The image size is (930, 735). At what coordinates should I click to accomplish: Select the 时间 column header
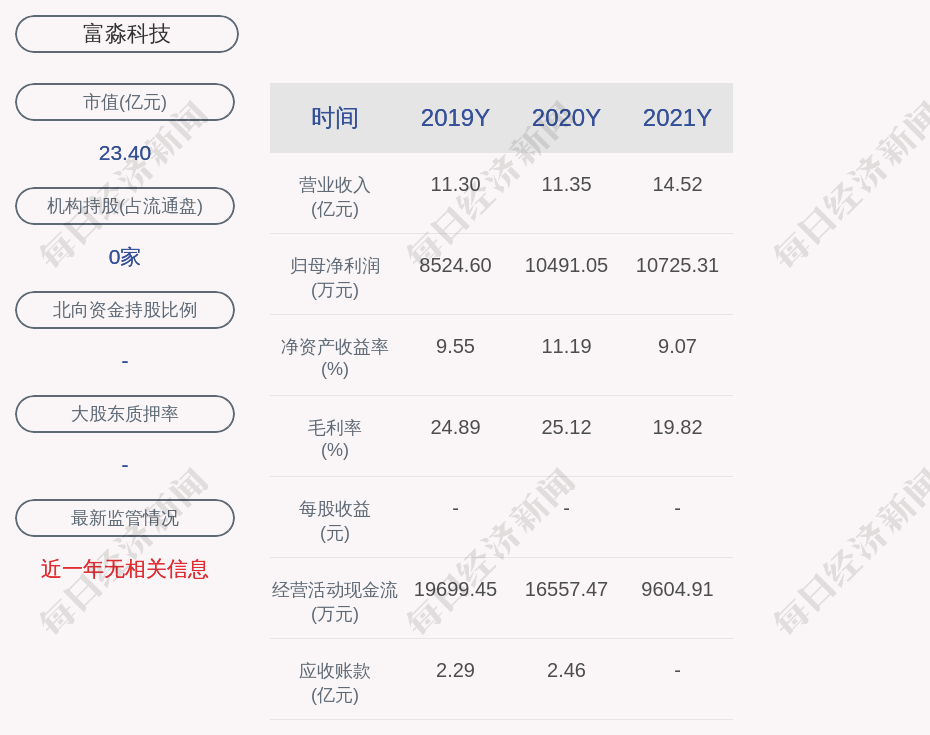tap(335, 118)
